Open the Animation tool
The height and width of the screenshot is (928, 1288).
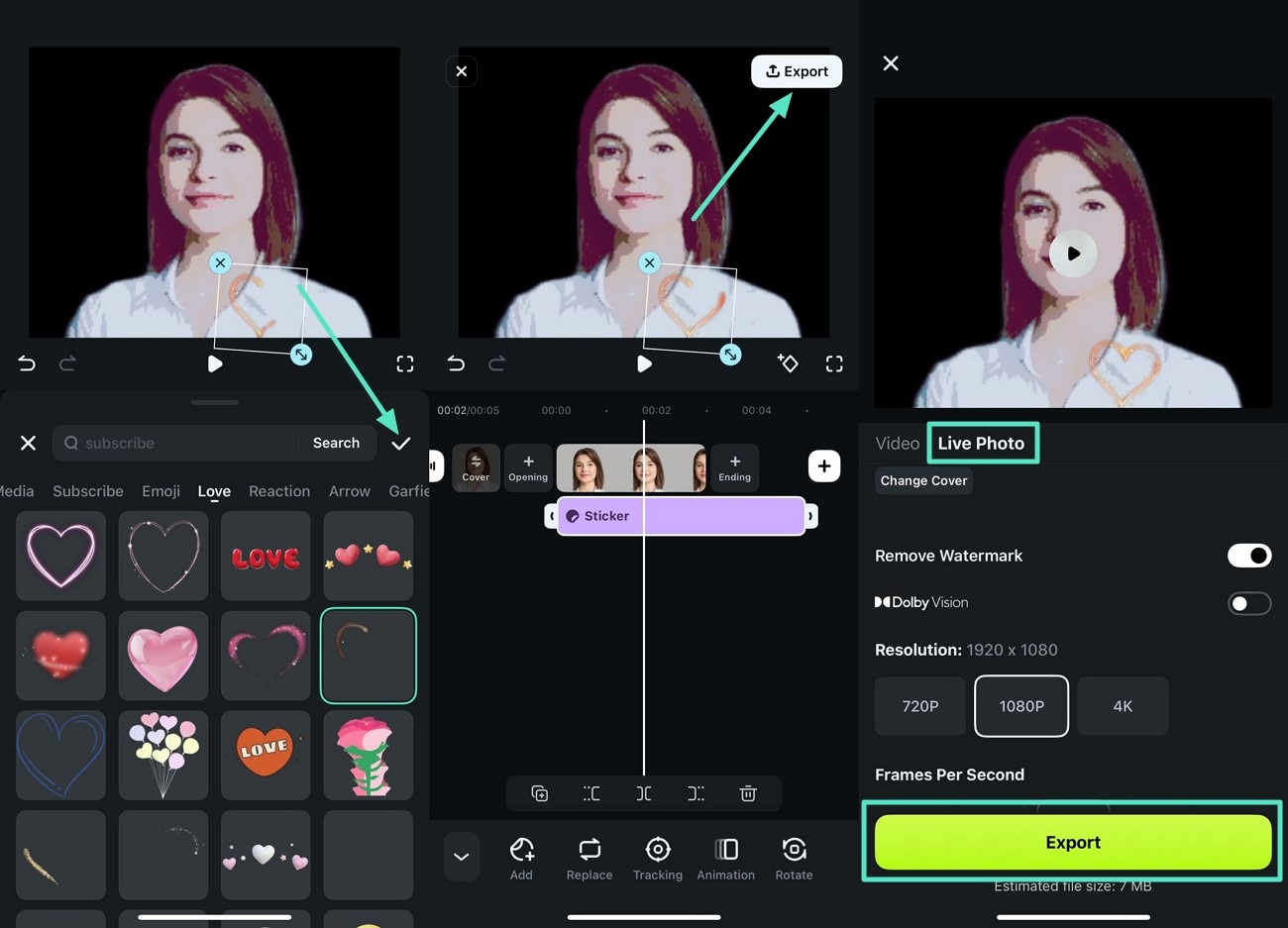click(x=726, y=859)
